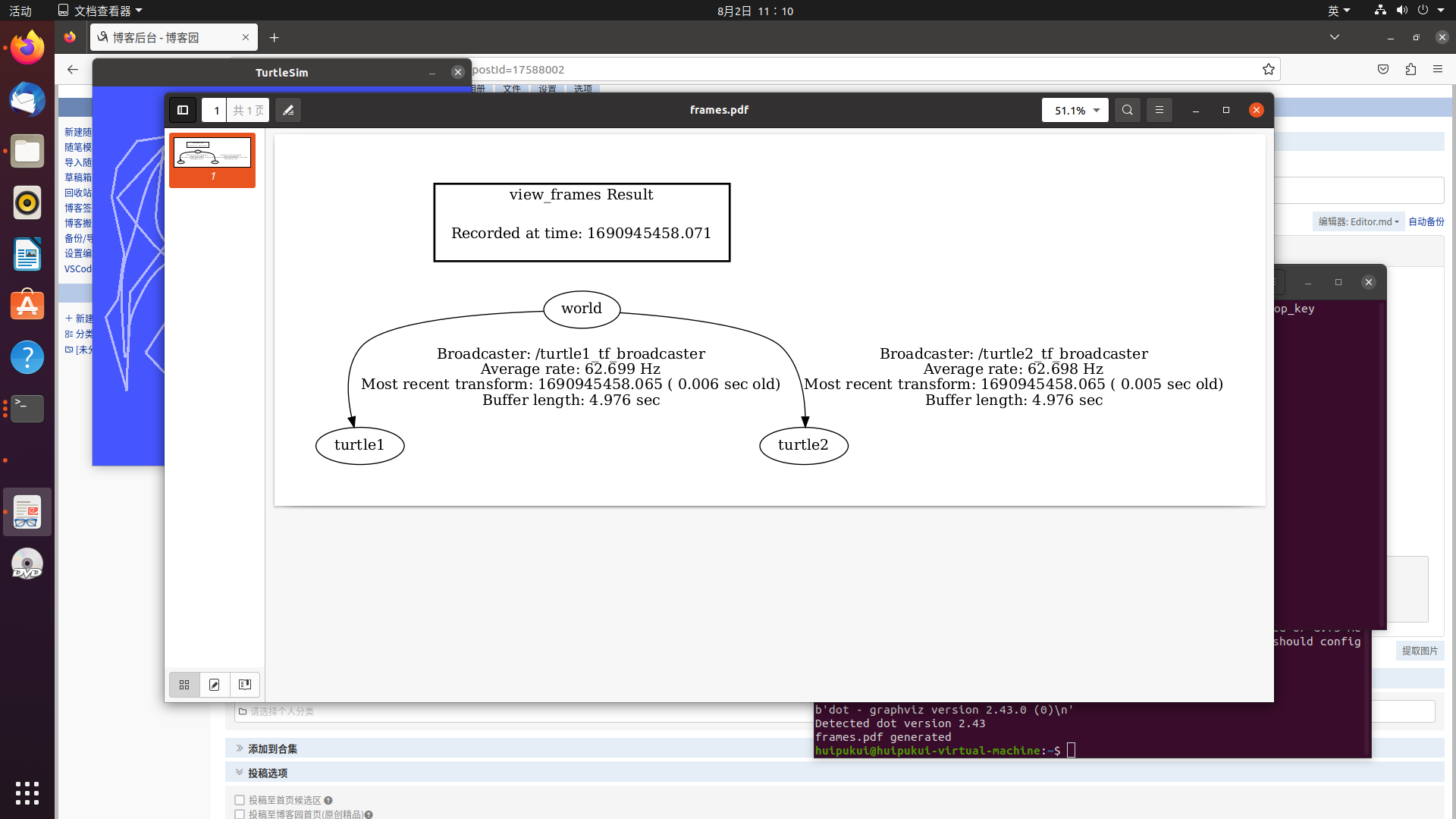Expand the 添加到合集 section
The height and width of the screenshot is (819, 1456).
coord(271,748)
